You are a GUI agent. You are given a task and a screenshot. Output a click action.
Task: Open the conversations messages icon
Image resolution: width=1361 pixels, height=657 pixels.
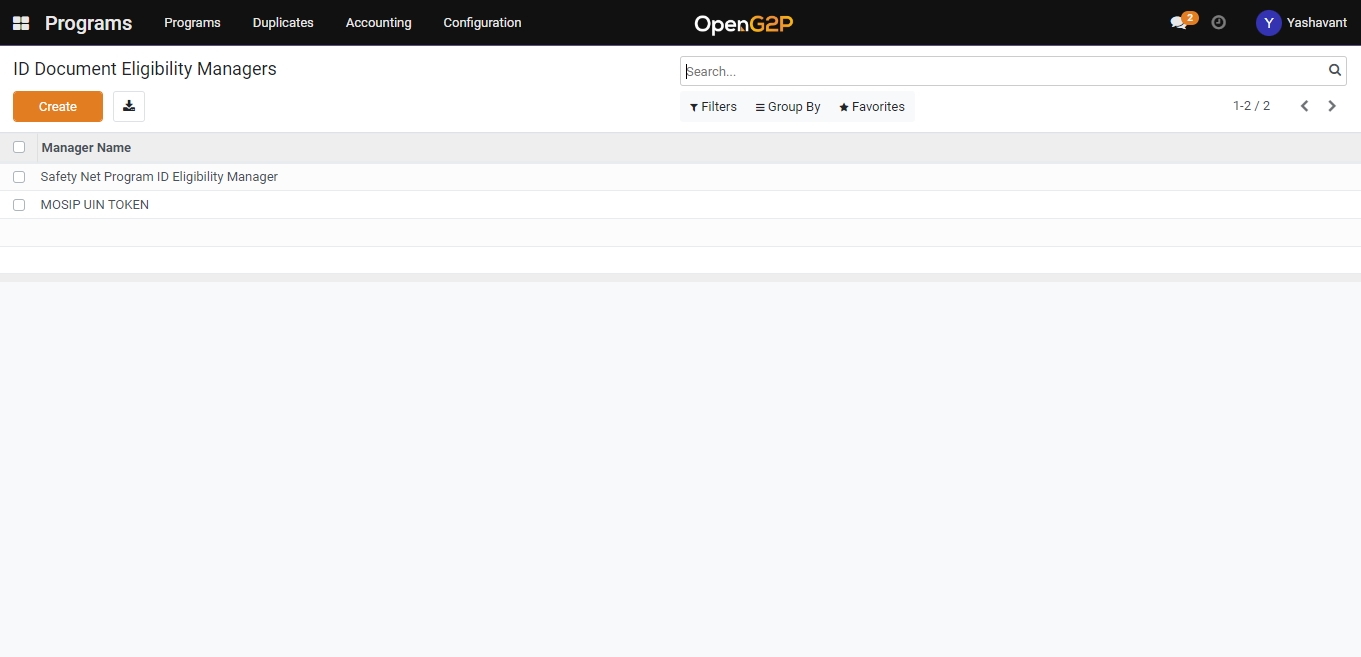(x=1179, y=23)
